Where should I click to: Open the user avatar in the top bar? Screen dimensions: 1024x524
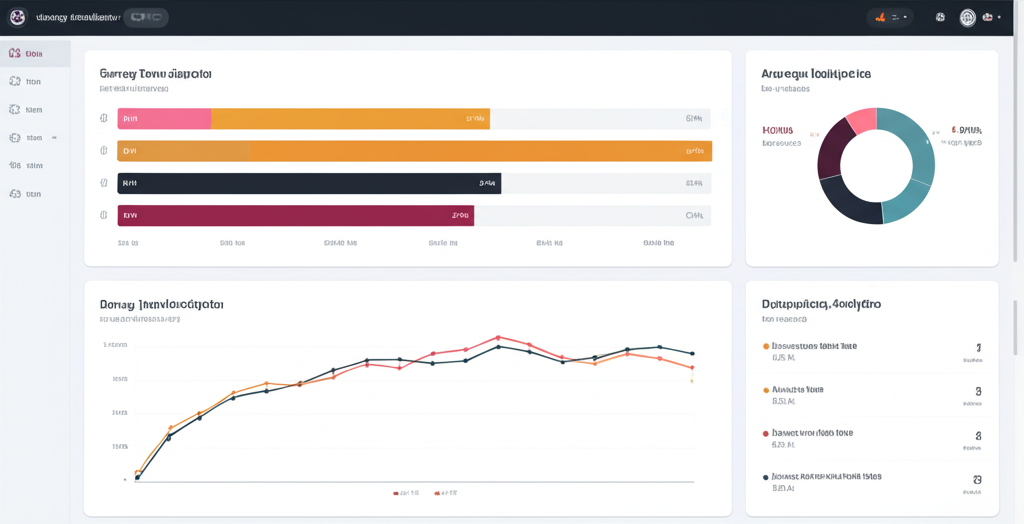click(x=967, y=17)
